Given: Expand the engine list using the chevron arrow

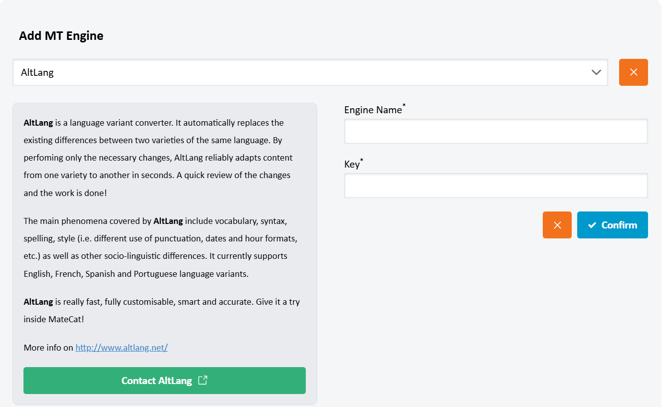Looking at the screenshot, I should tap(596, 72).
